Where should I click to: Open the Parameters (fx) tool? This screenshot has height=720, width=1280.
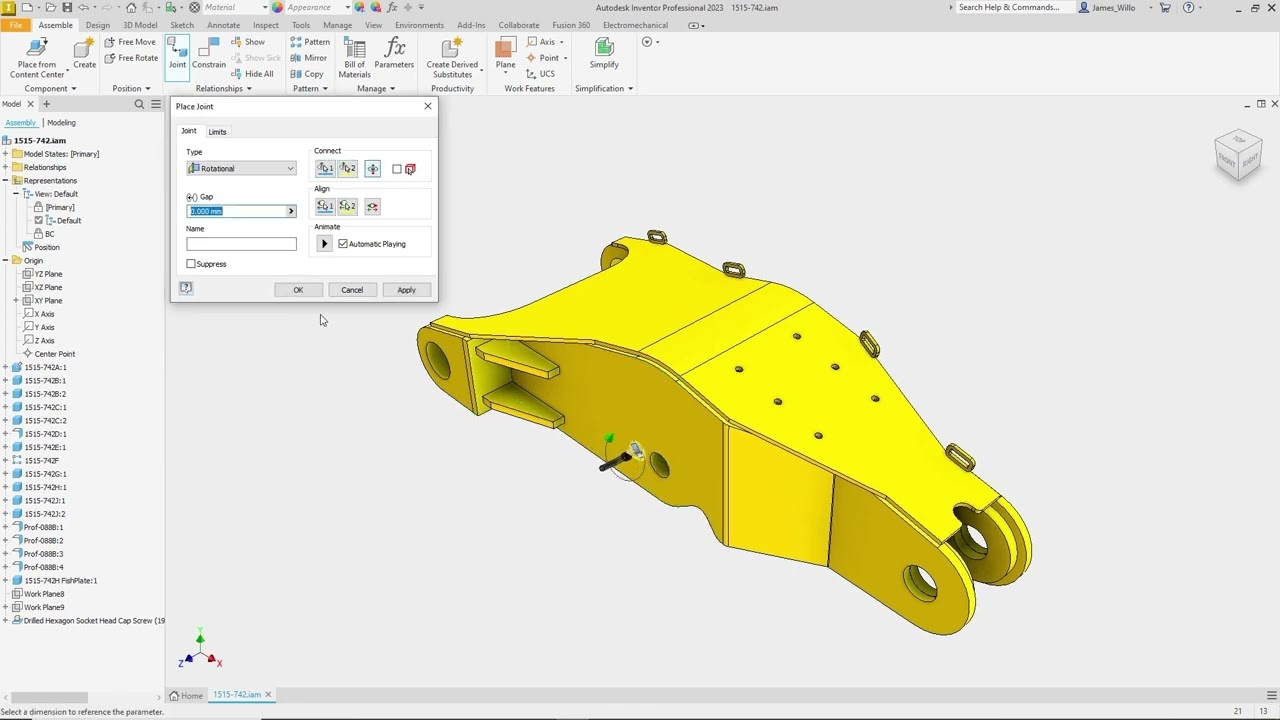(394, 54)
